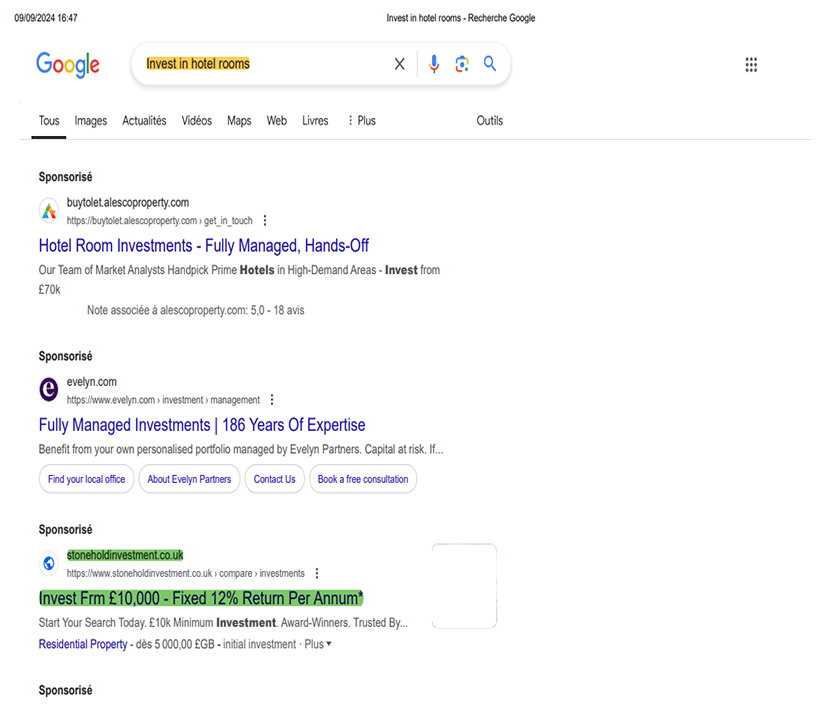Click the Google logo
827x707 pixels.
pos(68,64)
